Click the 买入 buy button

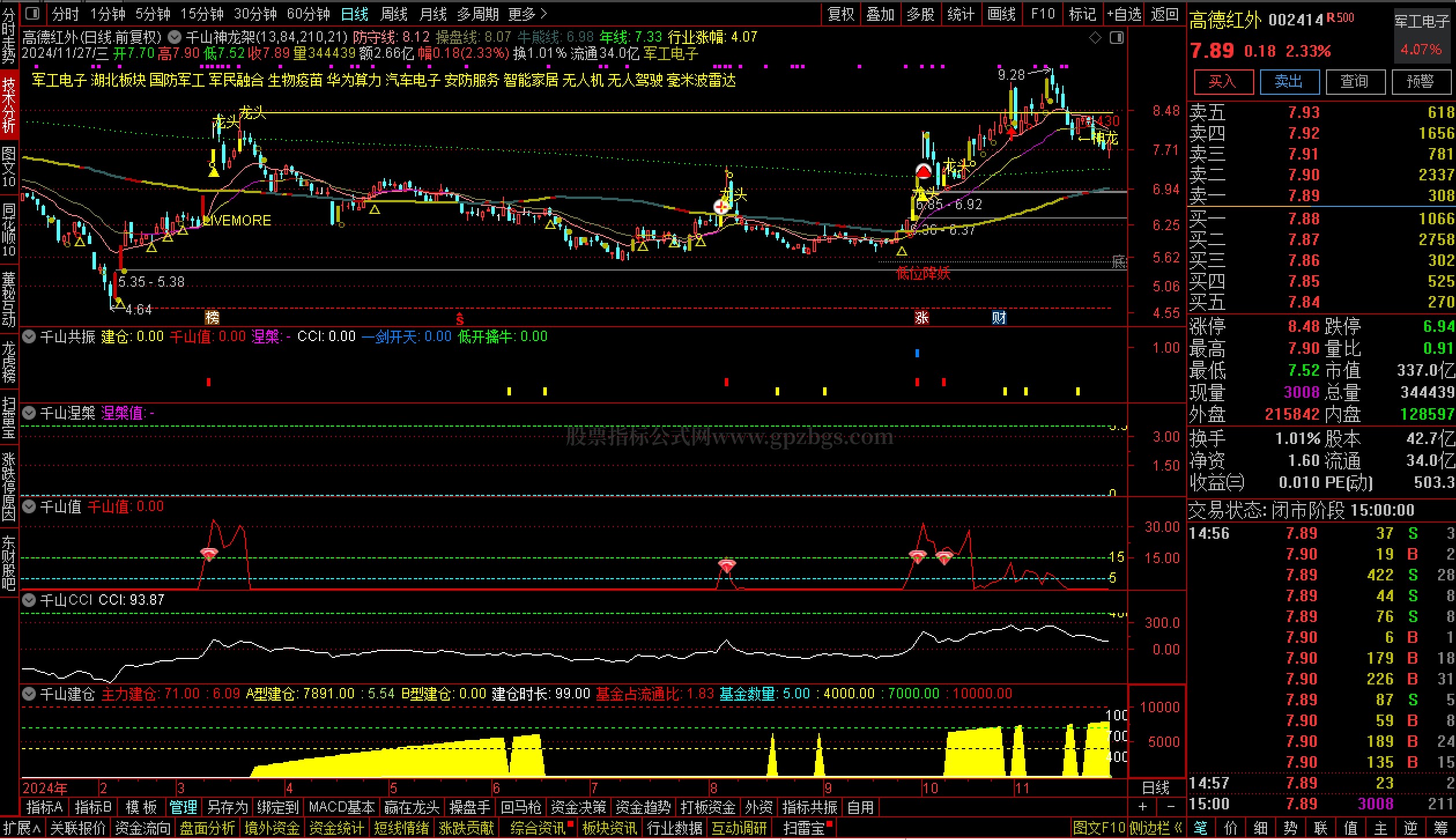[1223, 82]
